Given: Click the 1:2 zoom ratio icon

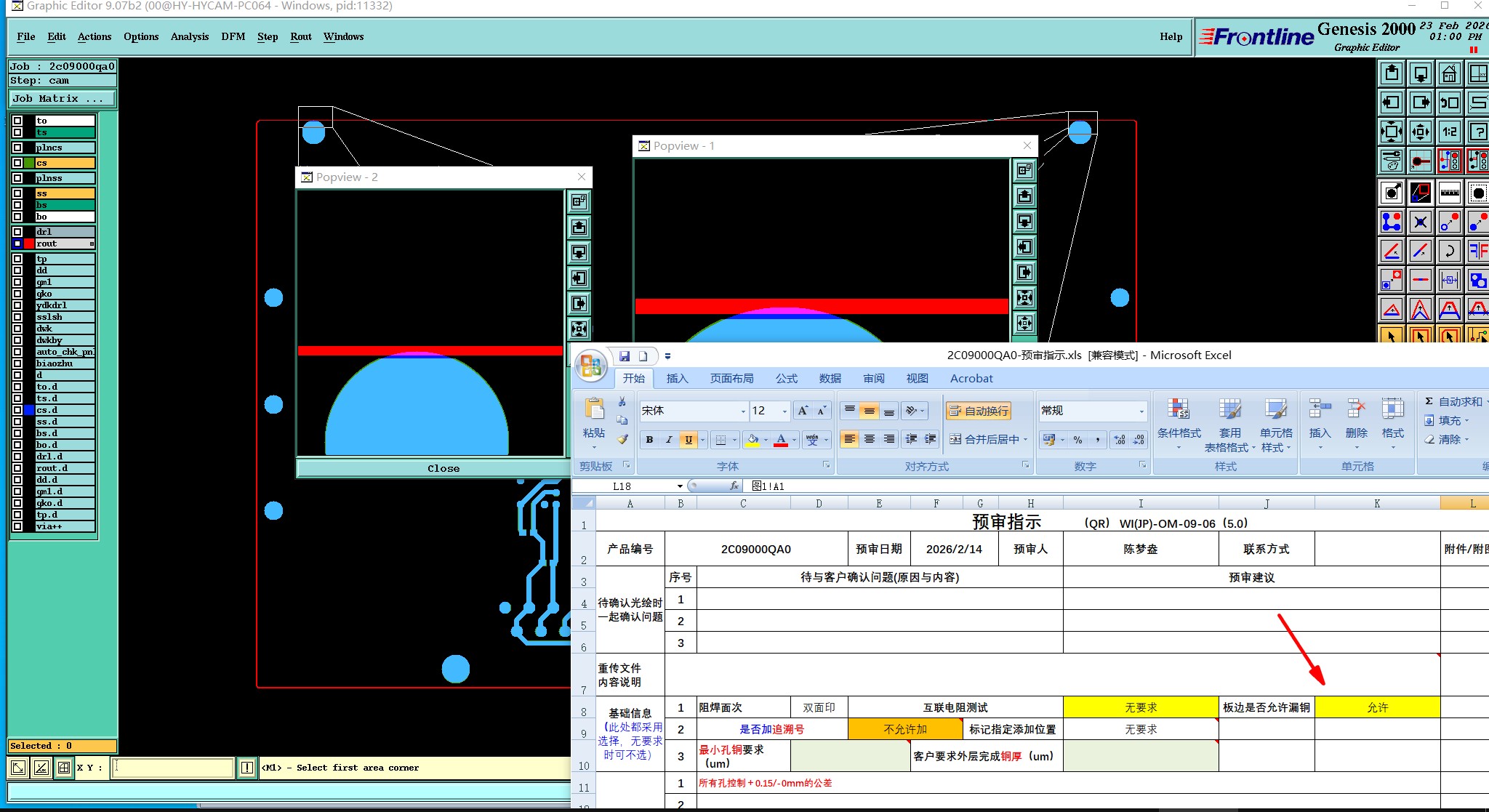Looking at the screenshot, I should [x=1449, y=132].
